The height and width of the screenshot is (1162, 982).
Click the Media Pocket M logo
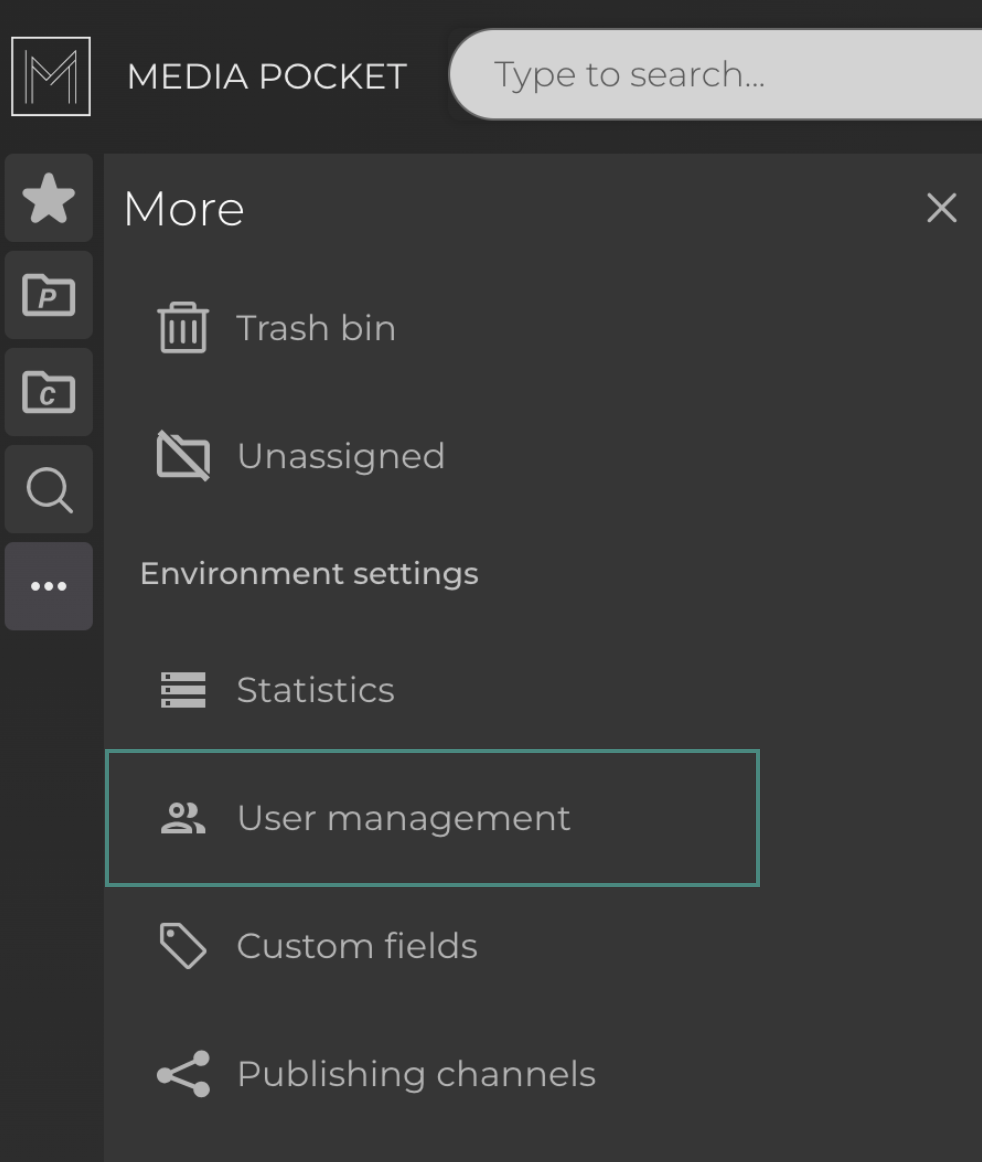point(50,76)
